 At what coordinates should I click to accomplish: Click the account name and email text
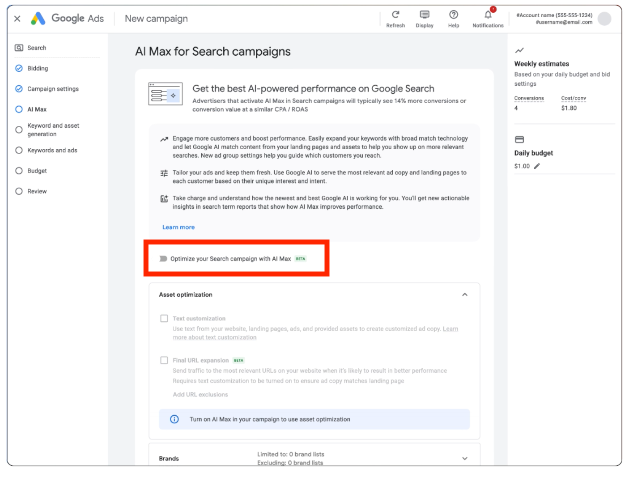tap(554, 18)
